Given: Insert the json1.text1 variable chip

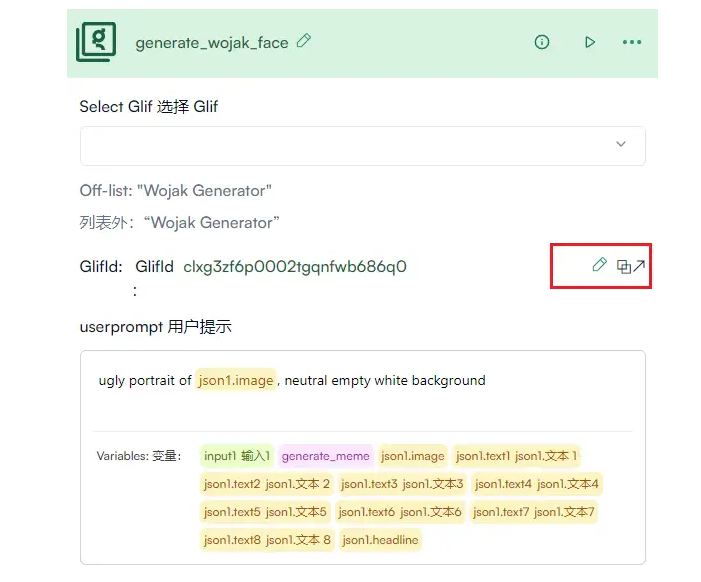Looking at the screenshot, I should (516, 456).
